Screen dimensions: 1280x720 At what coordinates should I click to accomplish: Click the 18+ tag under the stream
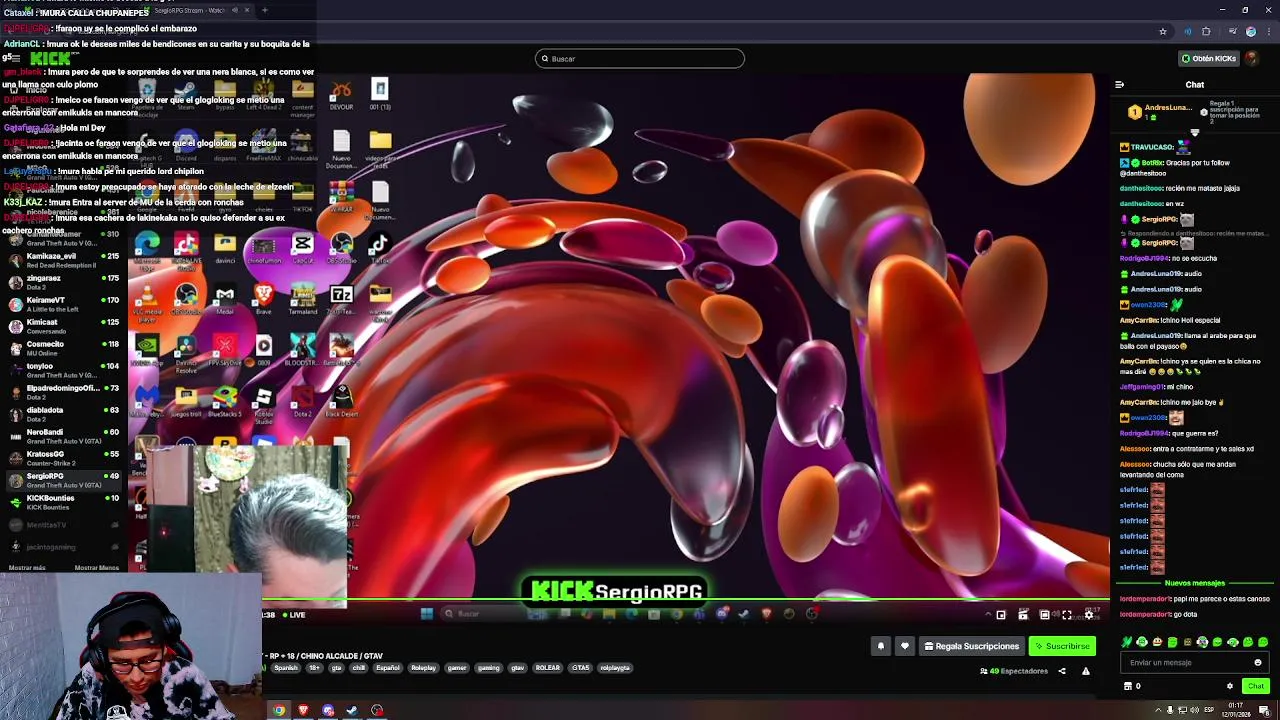[314, 668]
